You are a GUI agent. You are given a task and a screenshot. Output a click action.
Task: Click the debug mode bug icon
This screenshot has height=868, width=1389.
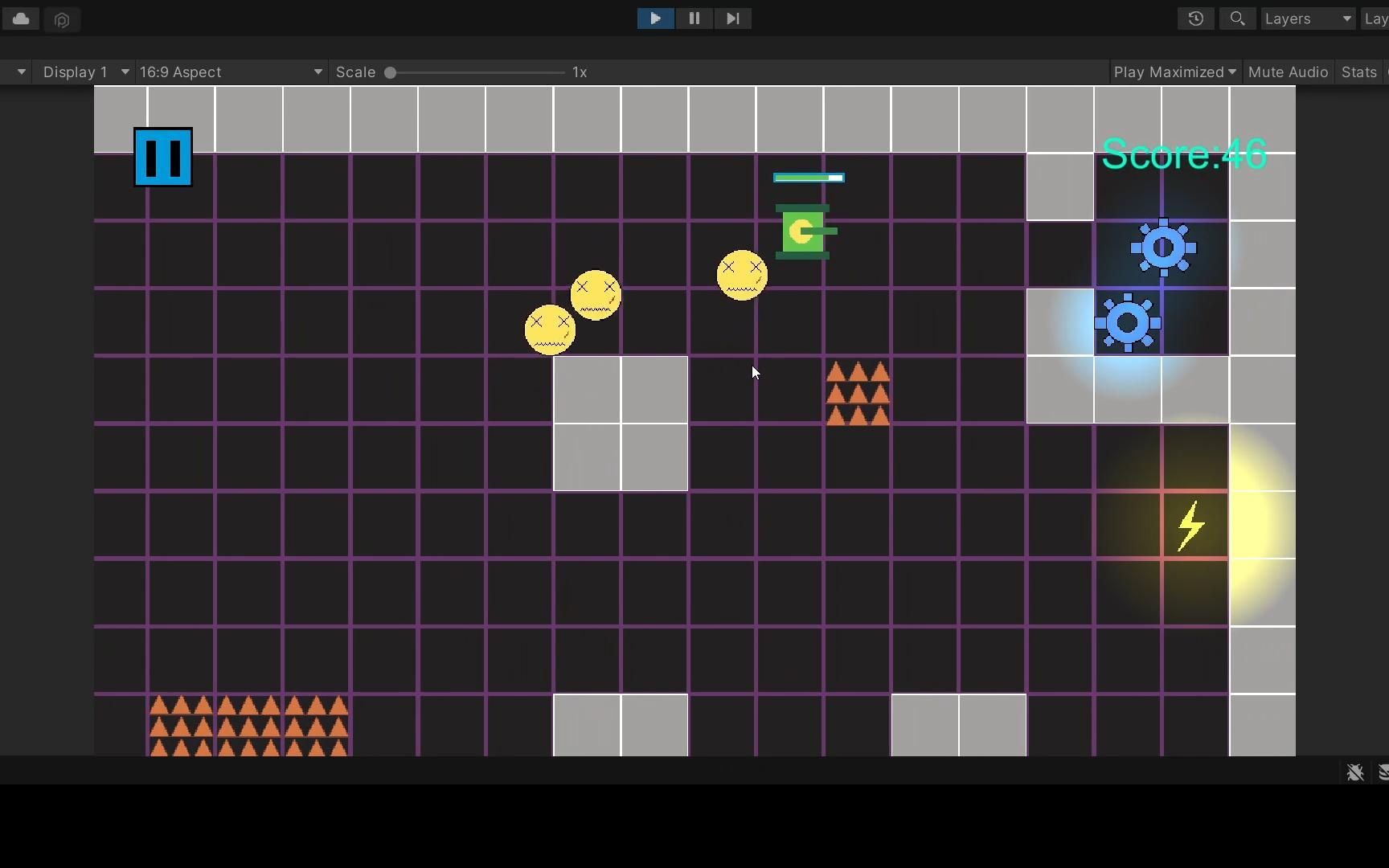tap(1354, 772)
